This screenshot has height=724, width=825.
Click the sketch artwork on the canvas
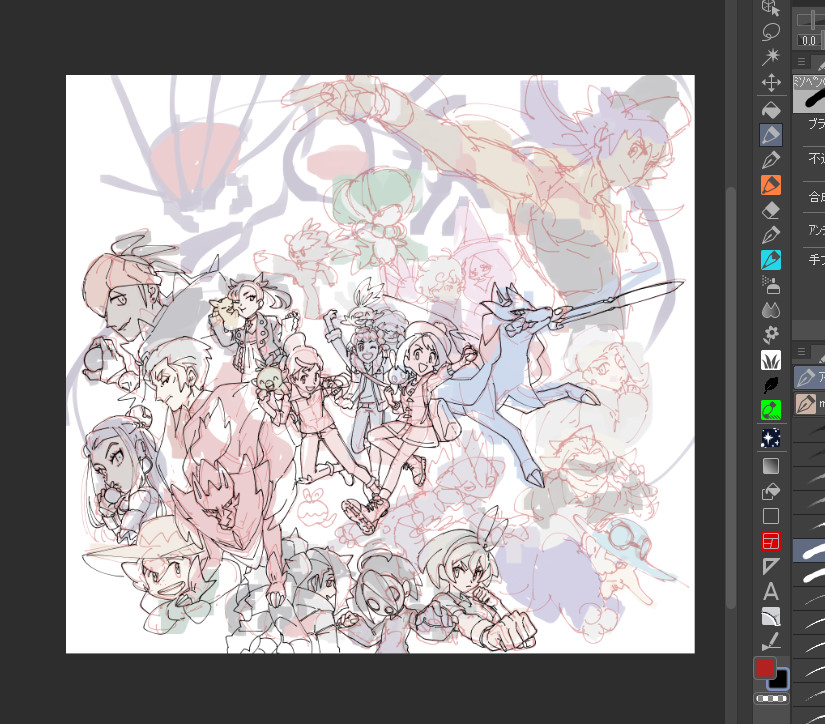click(x=380, y=364)
